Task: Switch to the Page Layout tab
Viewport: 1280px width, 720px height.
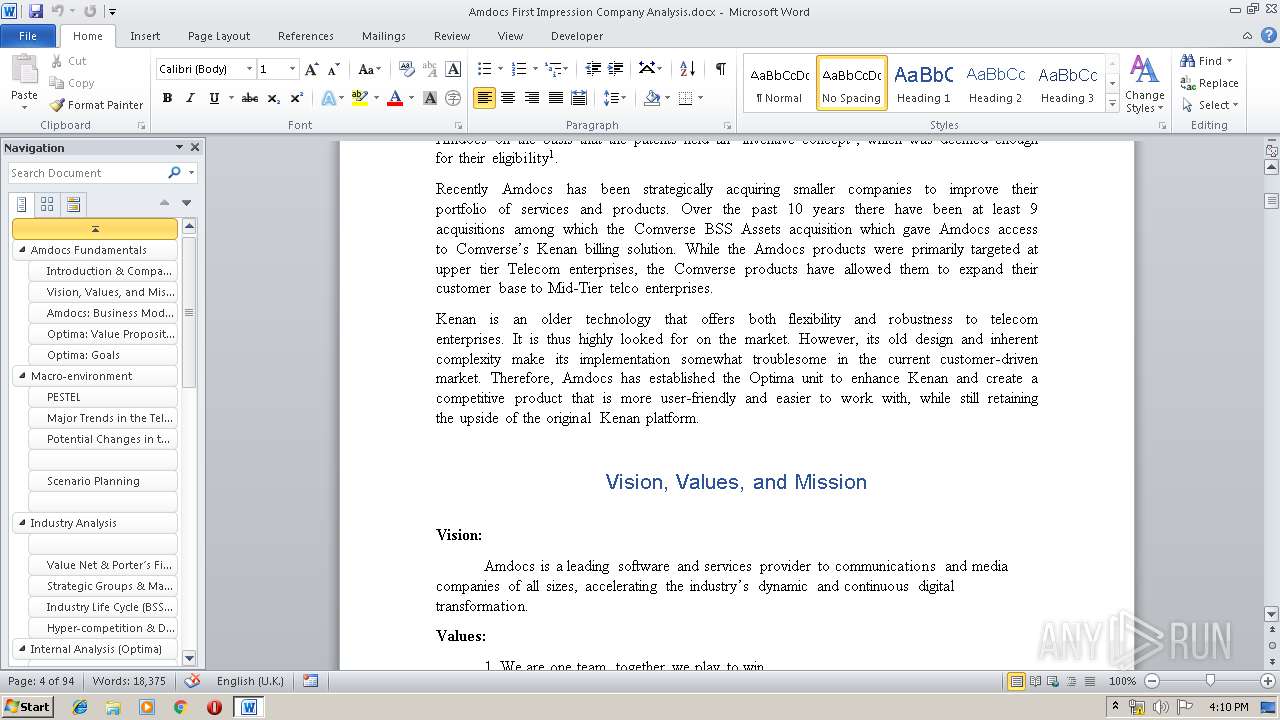Action: (219, 36)
